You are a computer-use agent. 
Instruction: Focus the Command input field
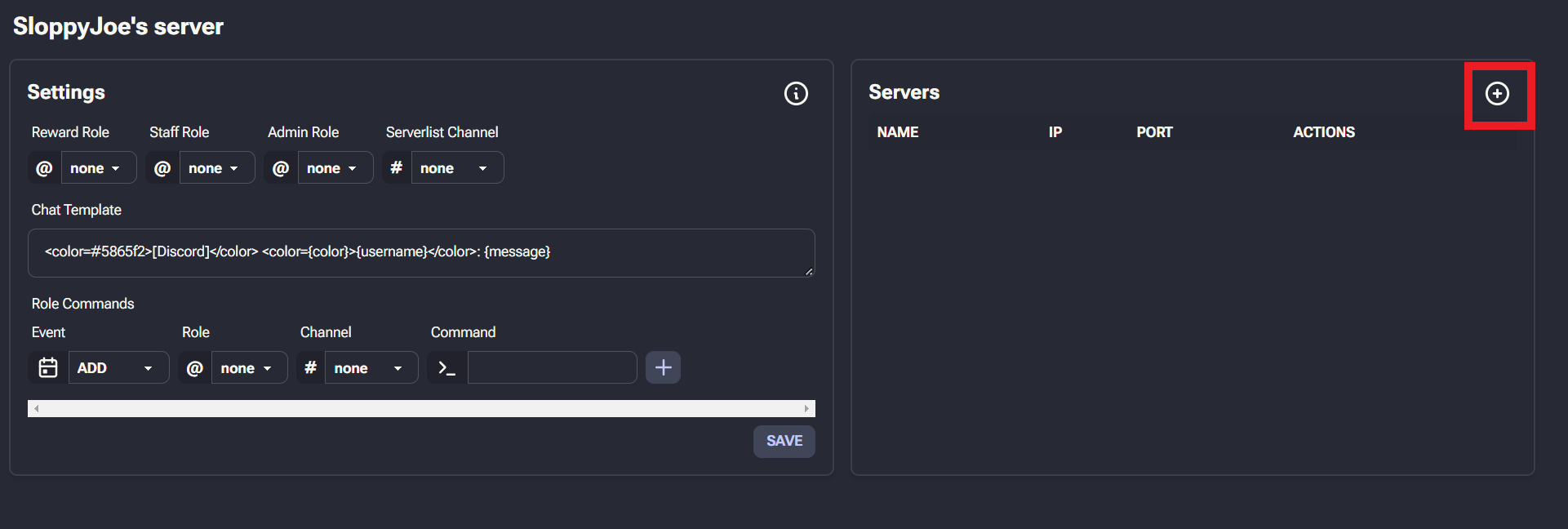(x=552, y=368)
